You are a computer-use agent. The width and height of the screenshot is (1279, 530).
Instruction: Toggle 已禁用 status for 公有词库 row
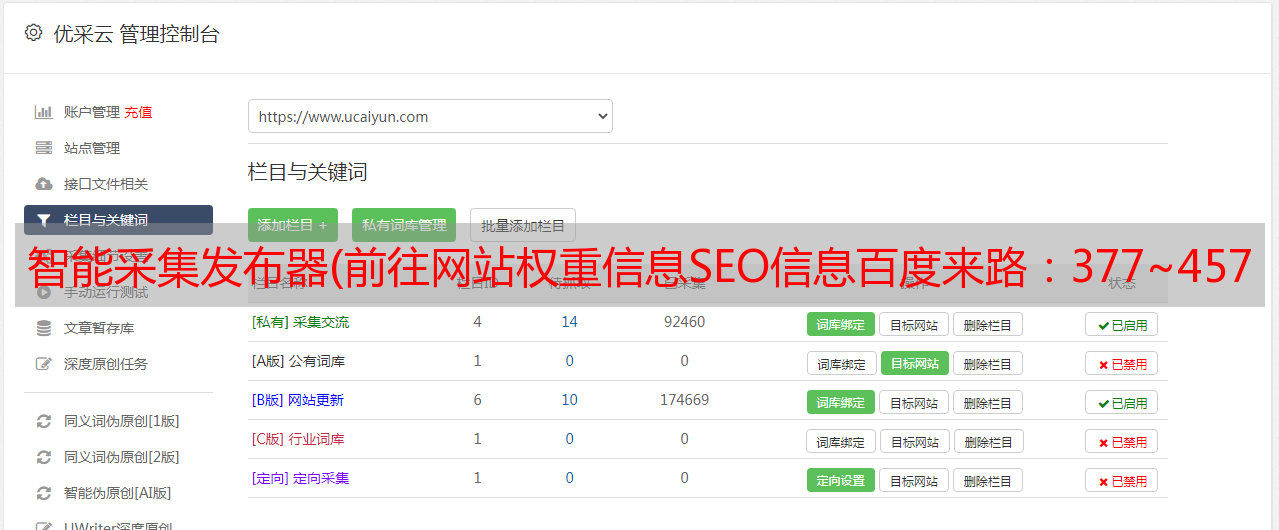tap(1122, 363)
